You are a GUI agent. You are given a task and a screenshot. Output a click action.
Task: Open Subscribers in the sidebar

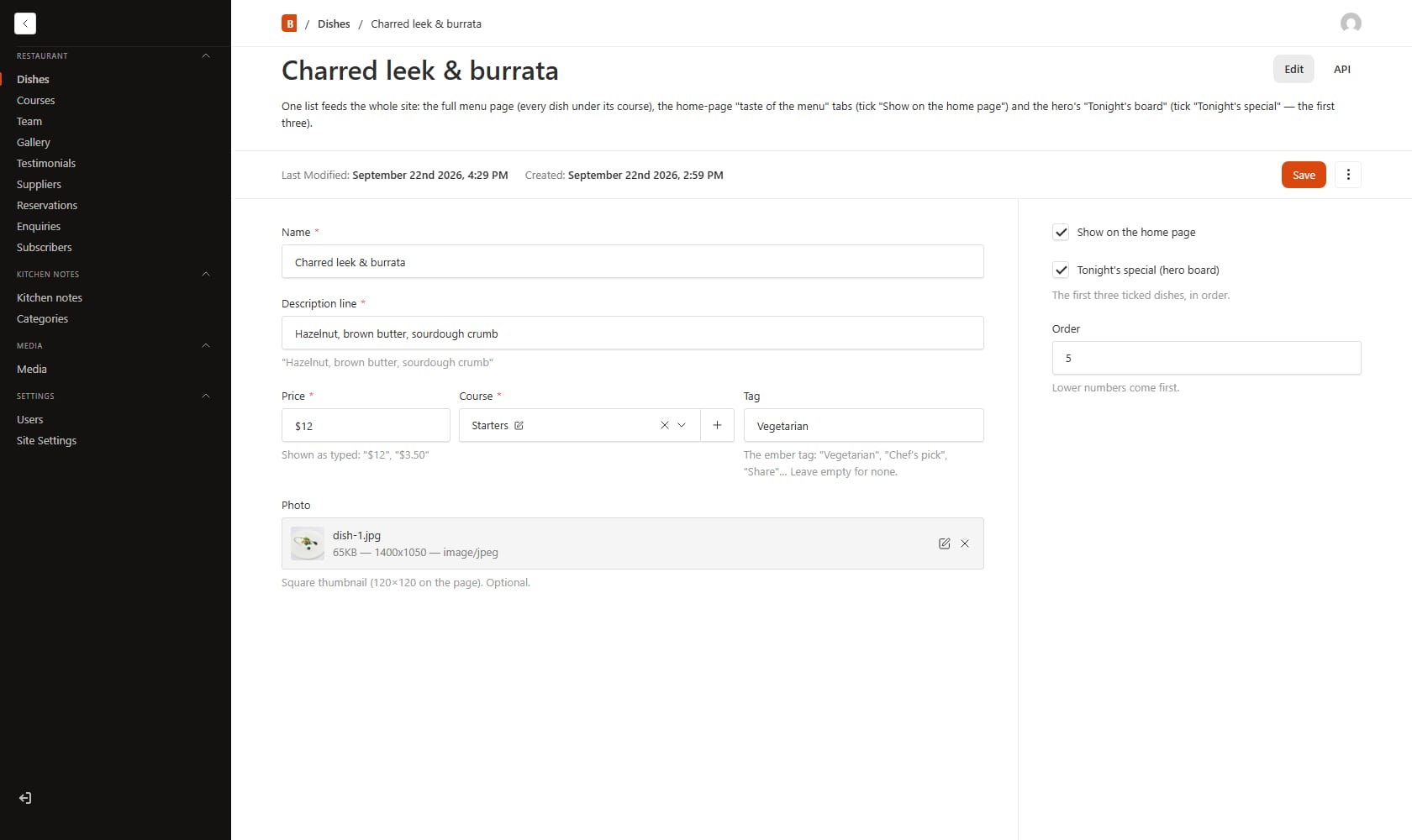pyautogui.click(x=44, y=247)
